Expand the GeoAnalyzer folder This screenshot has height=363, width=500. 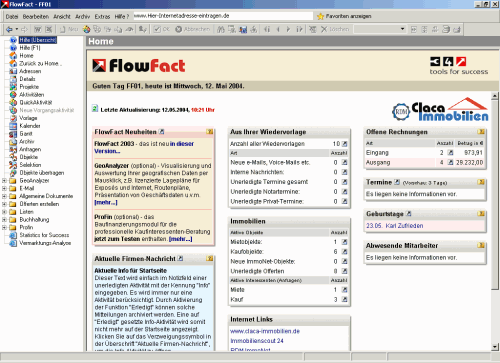[4, 180]
